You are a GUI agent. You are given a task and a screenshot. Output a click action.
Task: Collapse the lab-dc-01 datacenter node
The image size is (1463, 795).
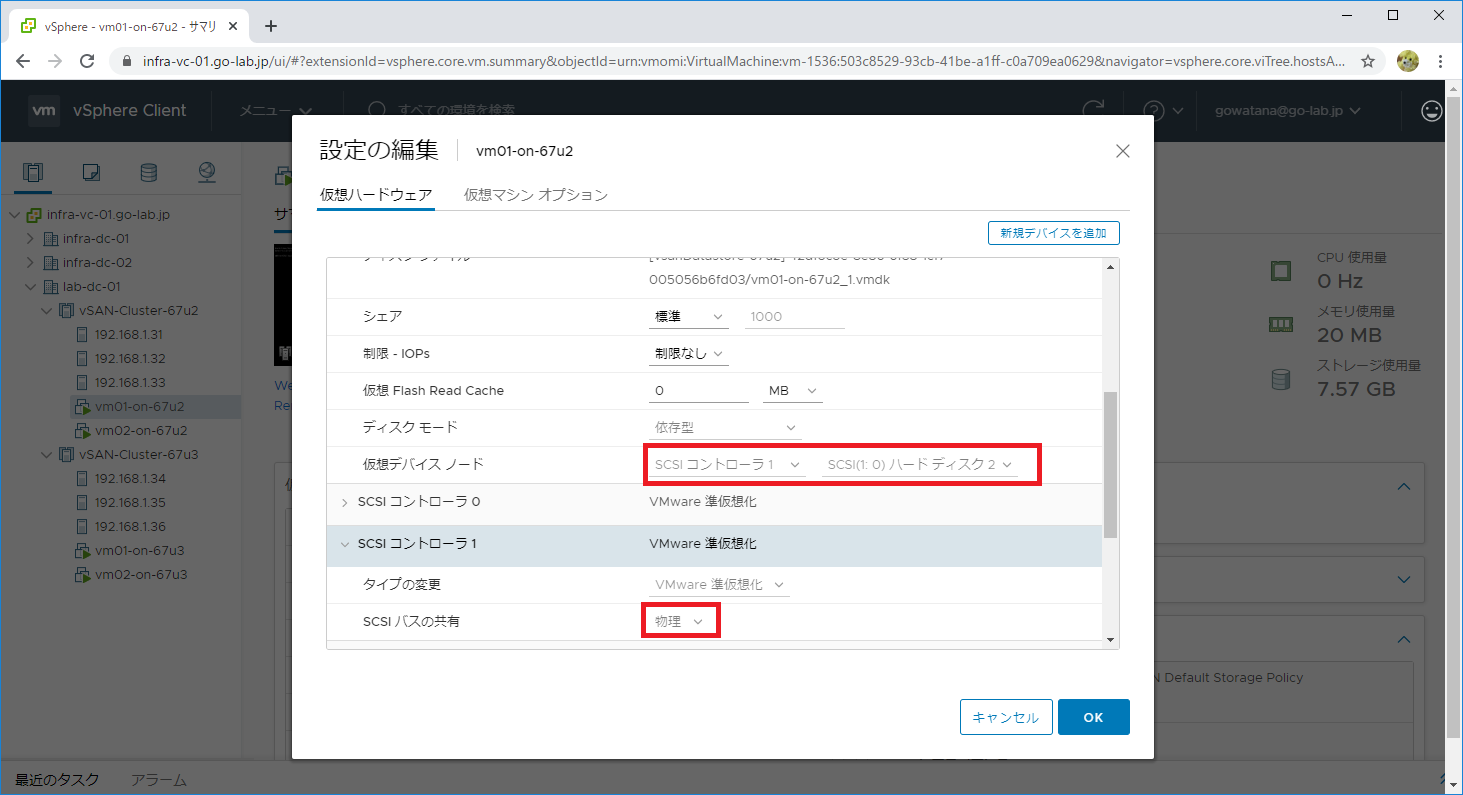[x=30, y=286]
